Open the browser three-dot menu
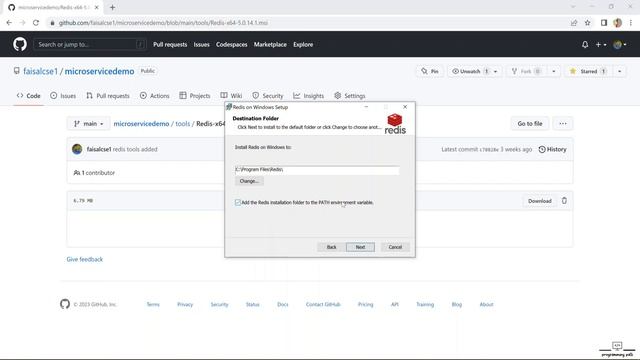This screenshot has height=360, width=640. click(x=631, y=23)
